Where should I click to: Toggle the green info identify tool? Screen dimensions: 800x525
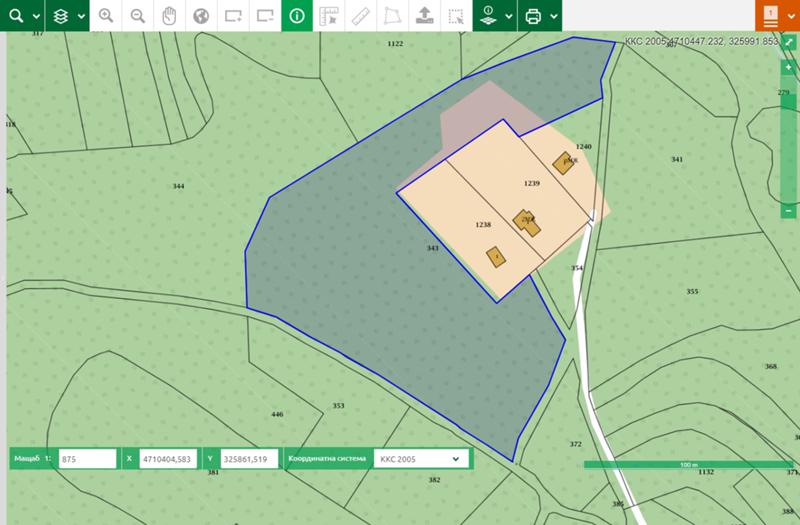click(297, 16)
